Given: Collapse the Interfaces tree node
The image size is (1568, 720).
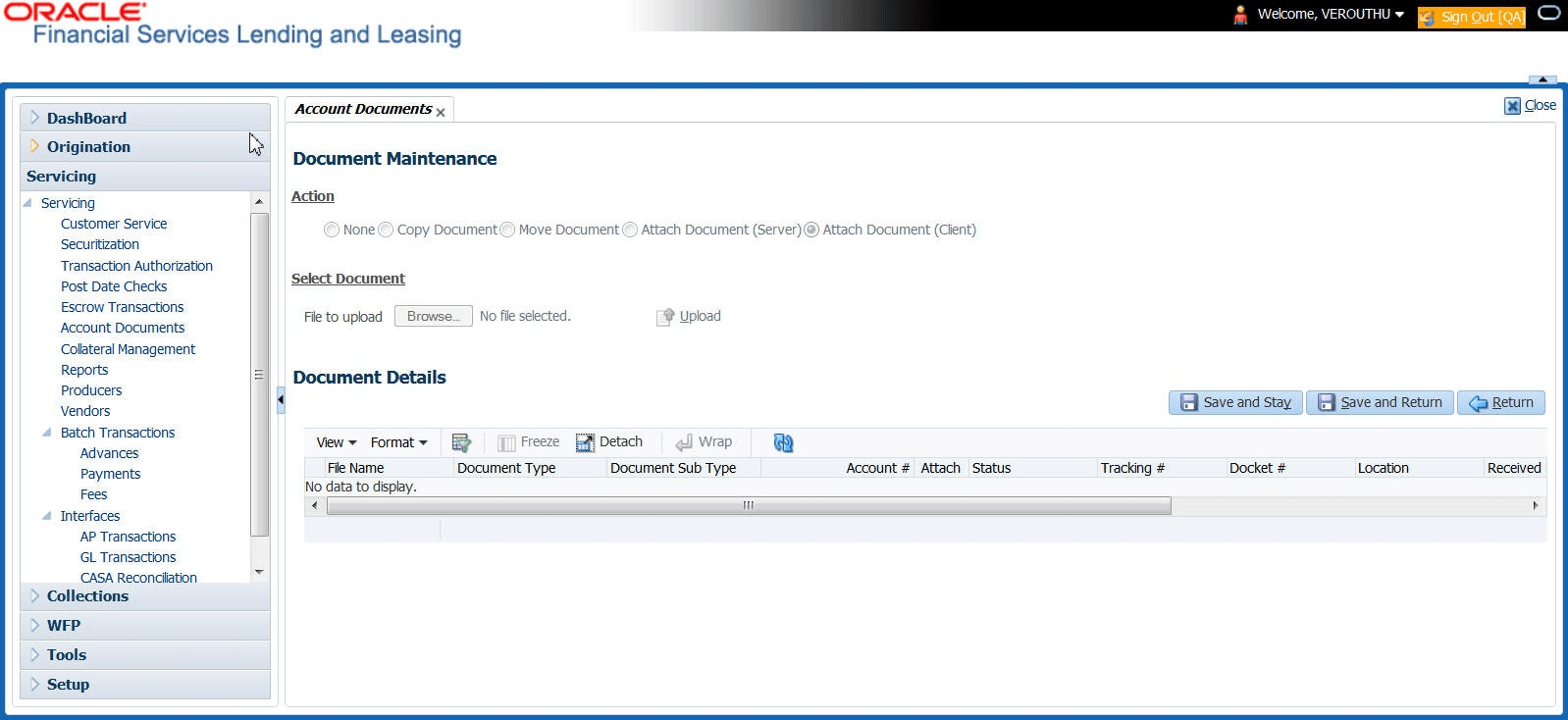Looking at the screenshot, I should [47, 516].
